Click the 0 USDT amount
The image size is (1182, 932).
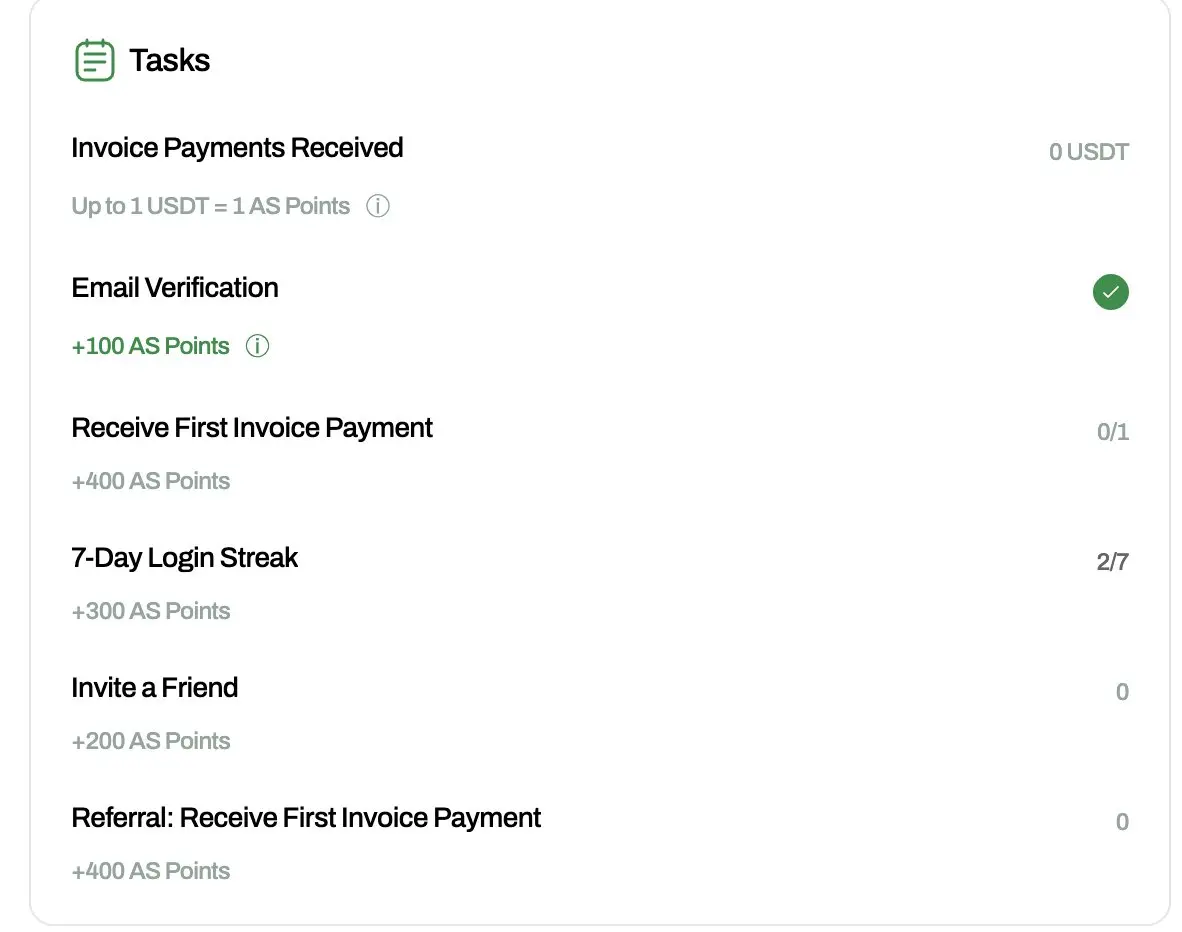[x=1088, y=152]
